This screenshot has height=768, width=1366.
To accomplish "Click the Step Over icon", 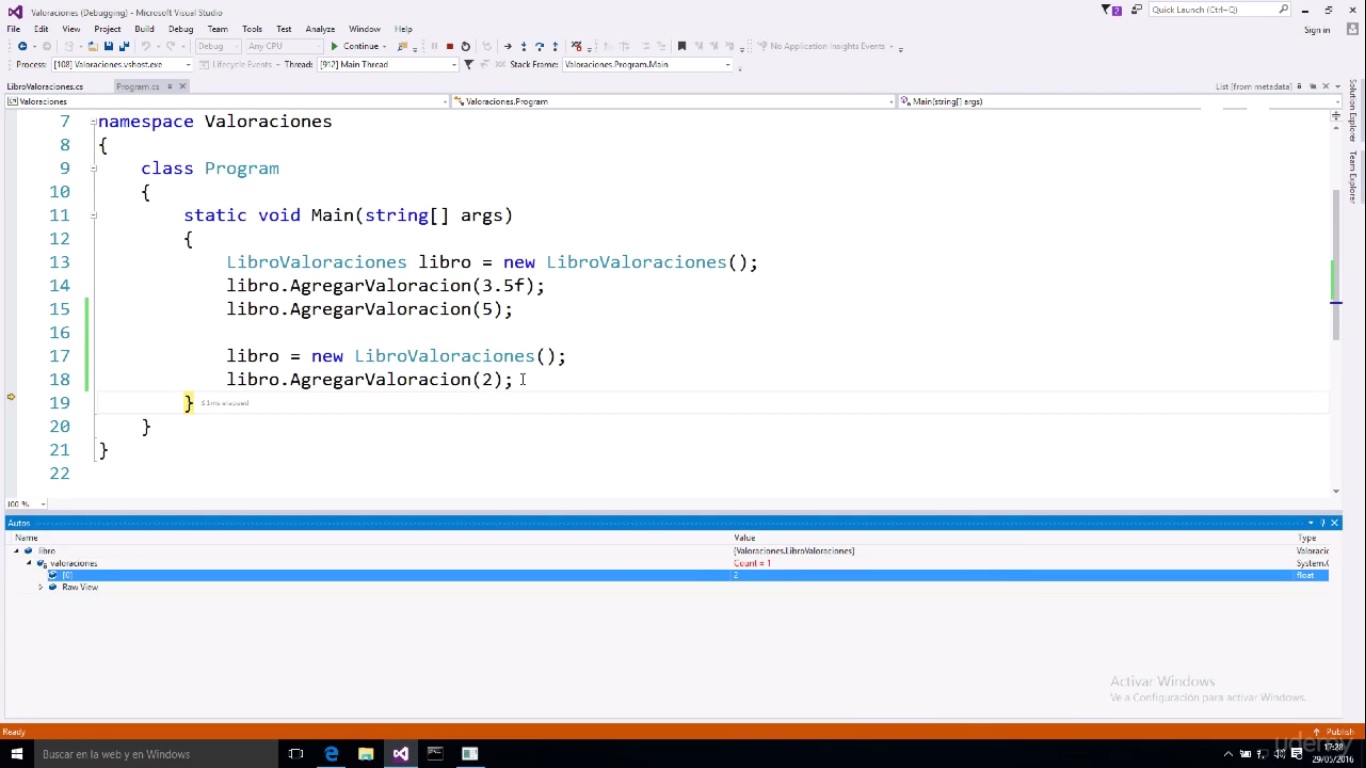I will pyautogui.click(x=540, y=46).
